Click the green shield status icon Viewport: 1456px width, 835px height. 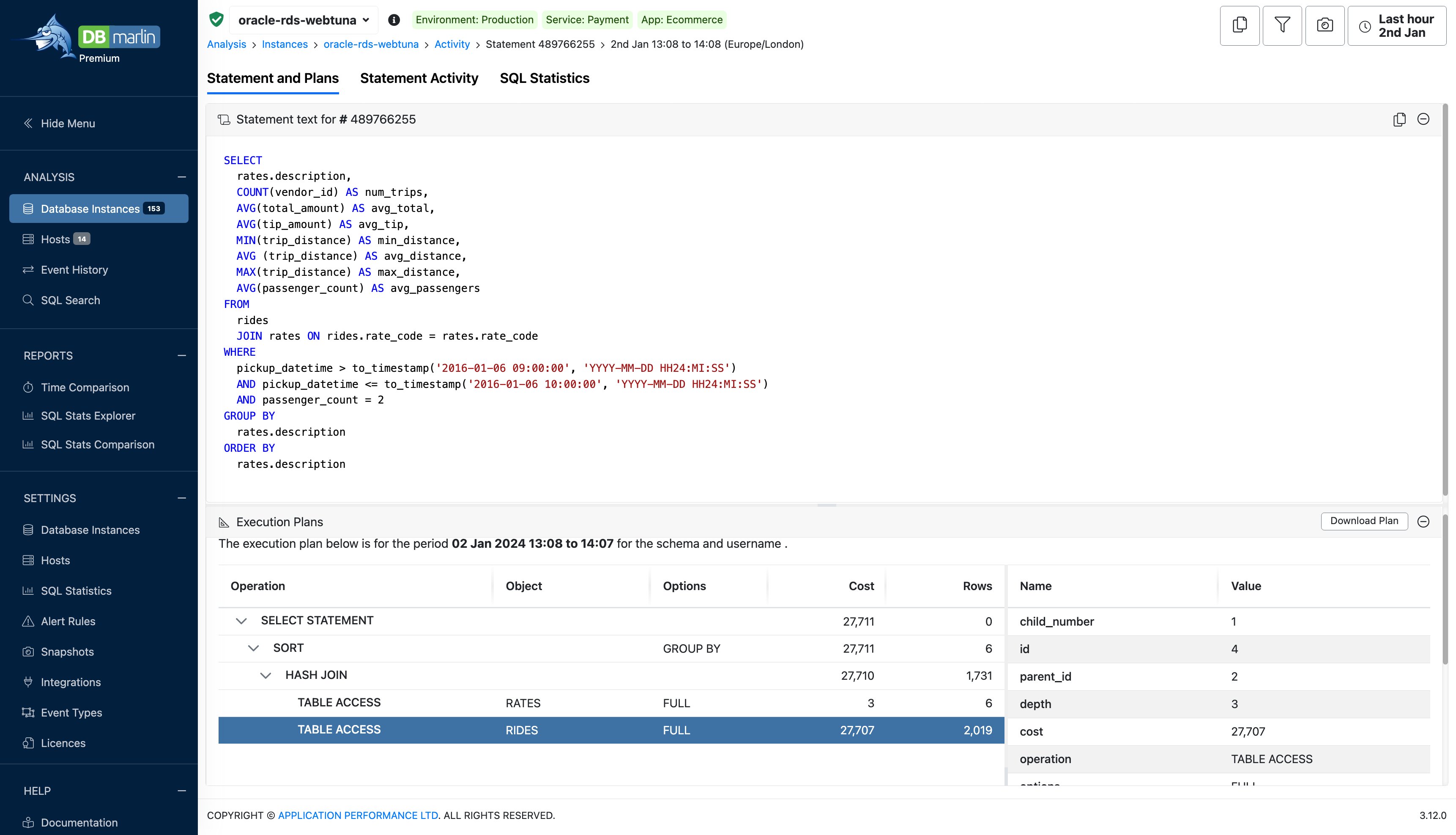click(x=216, y=19)
